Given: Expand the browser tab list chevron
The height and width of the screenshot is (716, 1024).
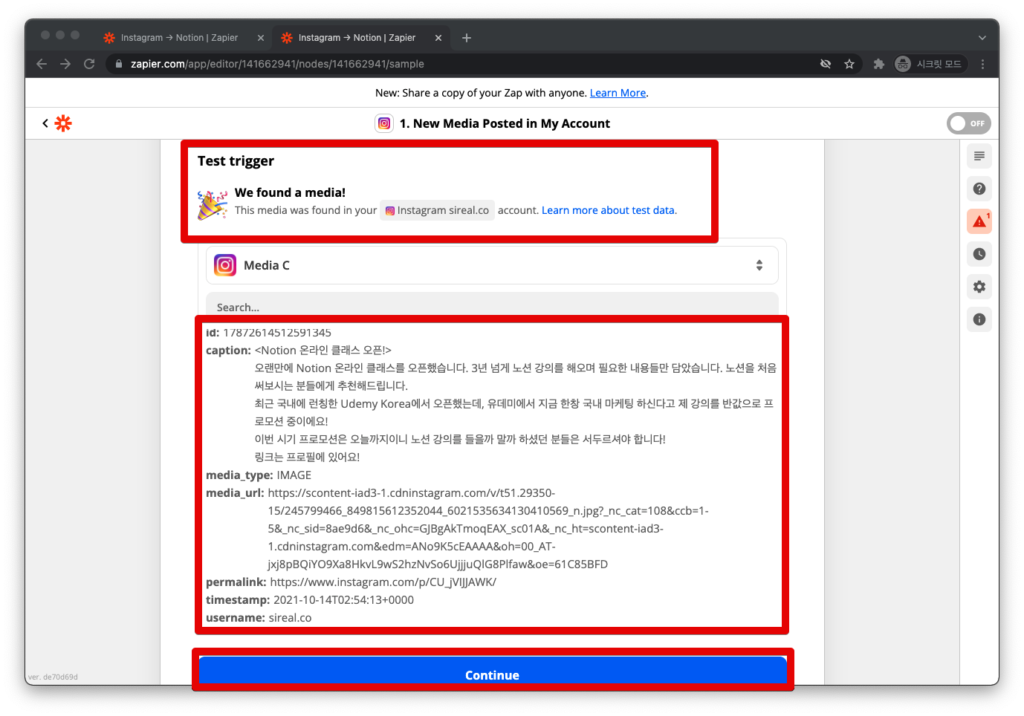Looking at the screenshot, I should [x=982, y=38].
